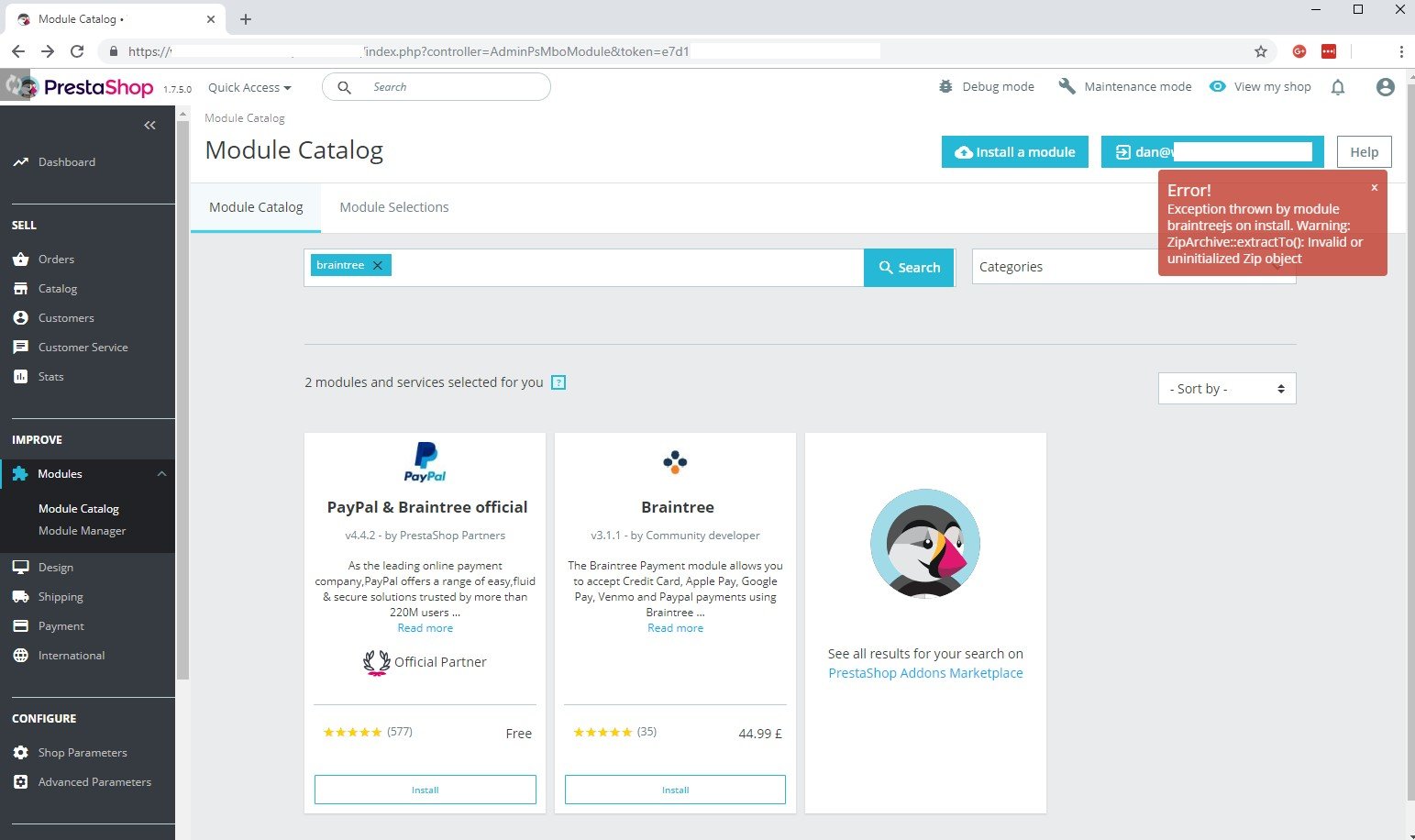Click the Catalog store icon
The height and width of the screenshot is (840, 1415).
pyautogui.click(x=20, y=289)
